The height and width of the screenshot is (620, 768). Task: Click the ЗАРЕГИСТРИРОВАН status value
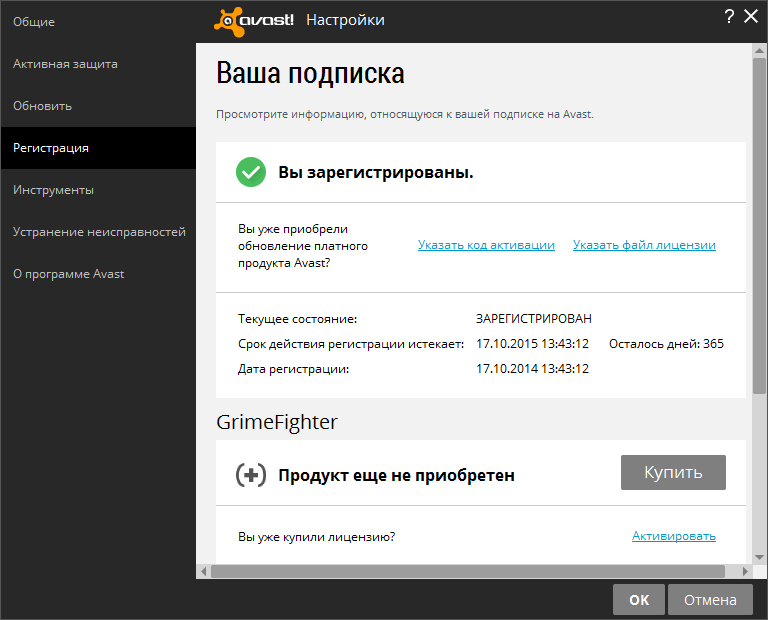click(533, 319)
